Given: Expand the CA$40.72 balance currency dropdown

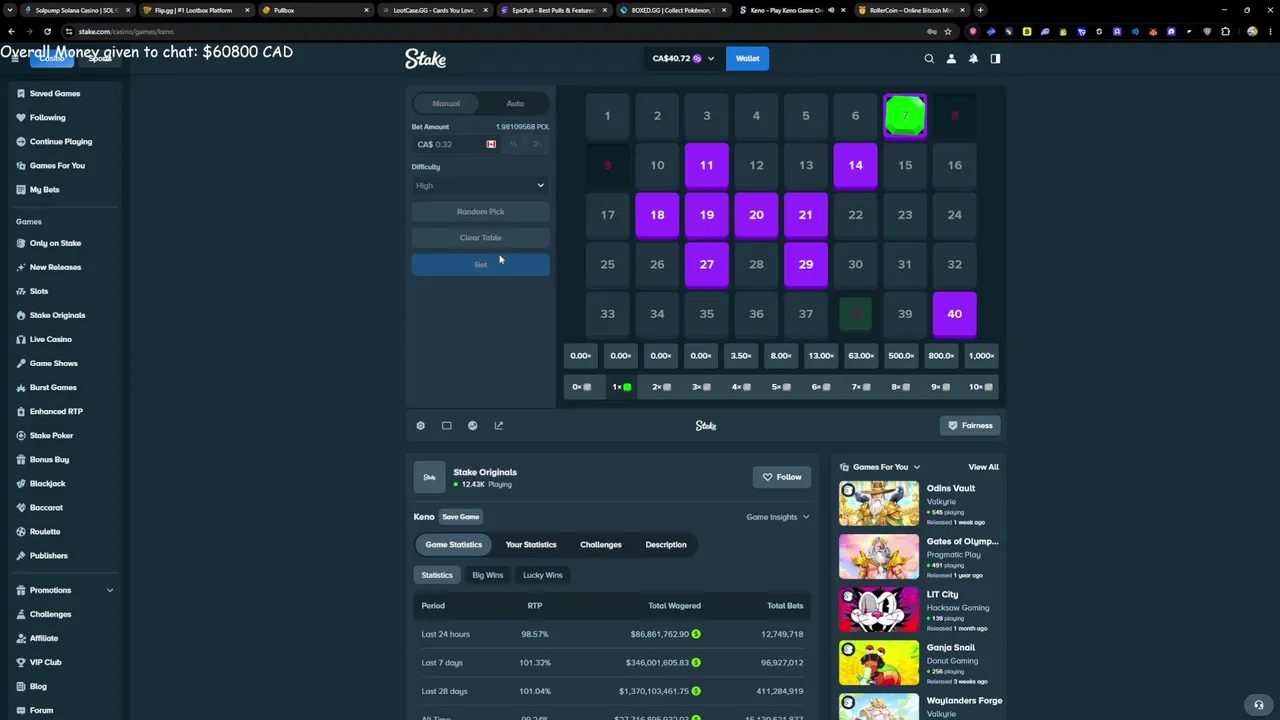Looking at the screenshot, I should tap(683, 59).
